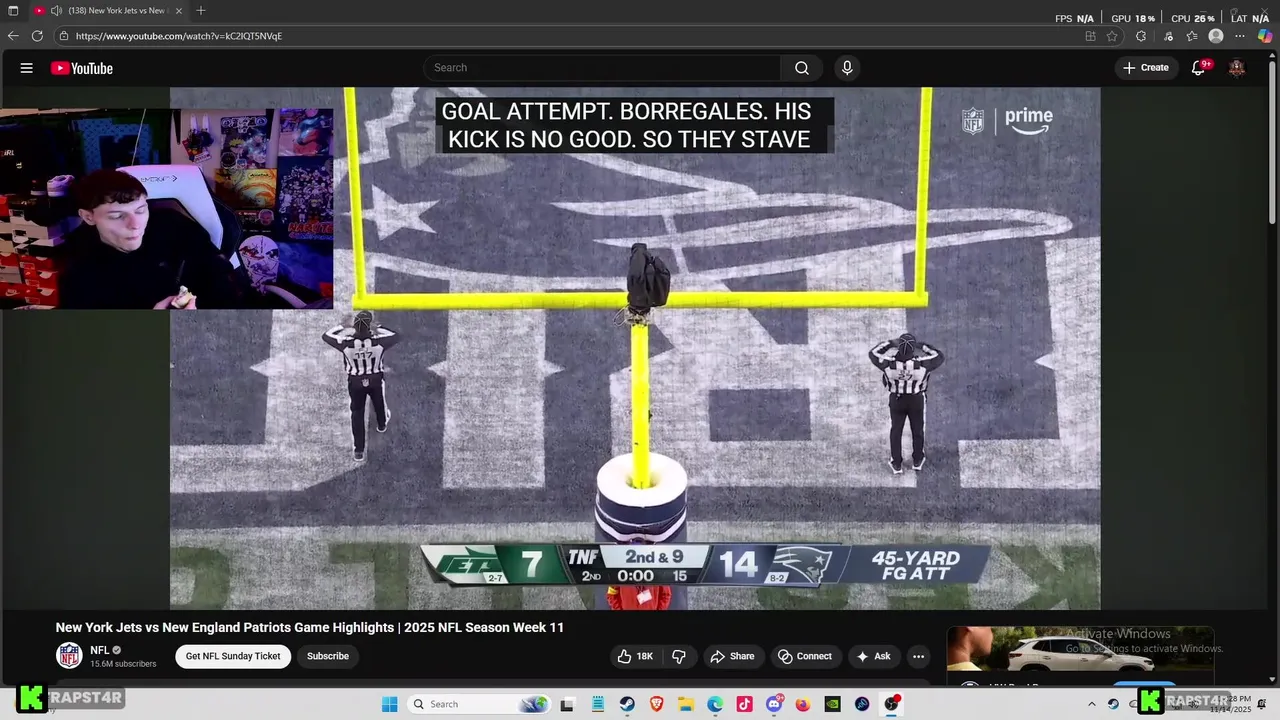Open File Explorer from the taskbar
Viewport: 1280px width, 720px height.
[686, 704]
